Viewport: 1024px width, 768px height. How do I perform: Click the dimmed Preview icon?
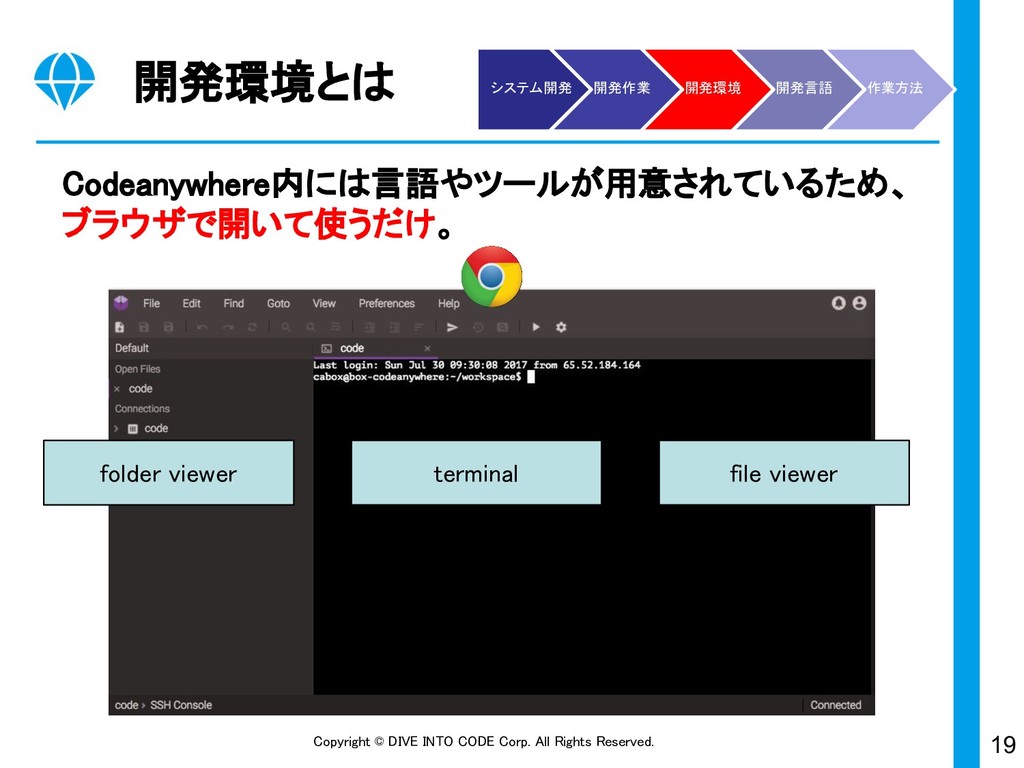click(502, 327)
